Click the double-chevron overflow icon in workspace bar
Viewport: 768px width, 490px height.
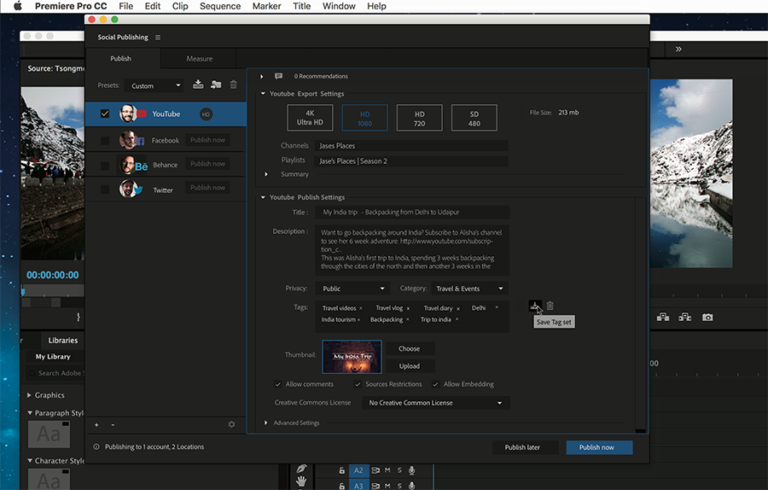678,49
